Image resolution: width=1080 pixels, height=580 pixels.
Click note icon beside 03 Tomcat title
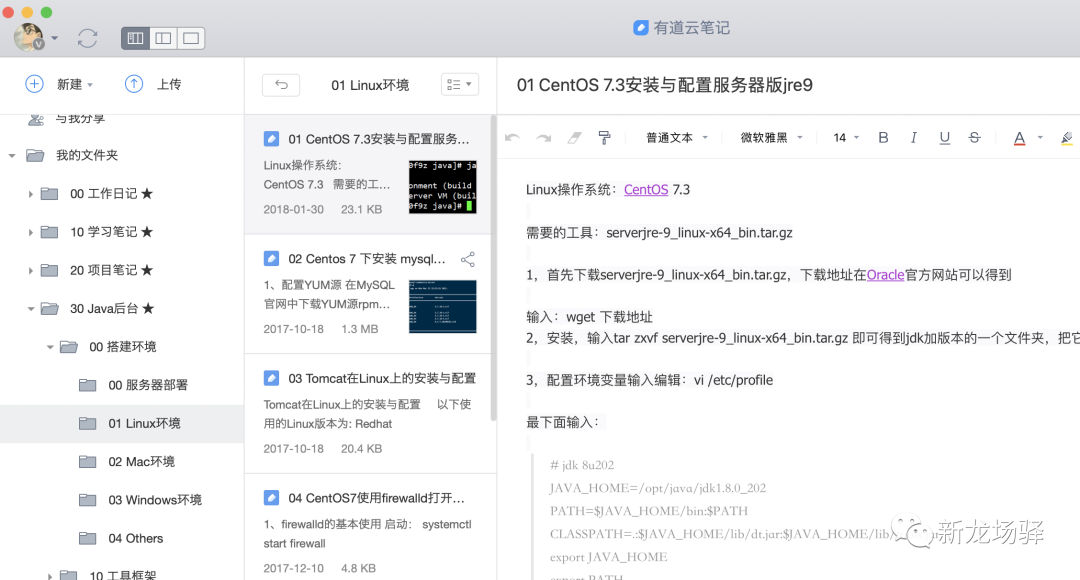pyautogui.click(x=271, y=378)
